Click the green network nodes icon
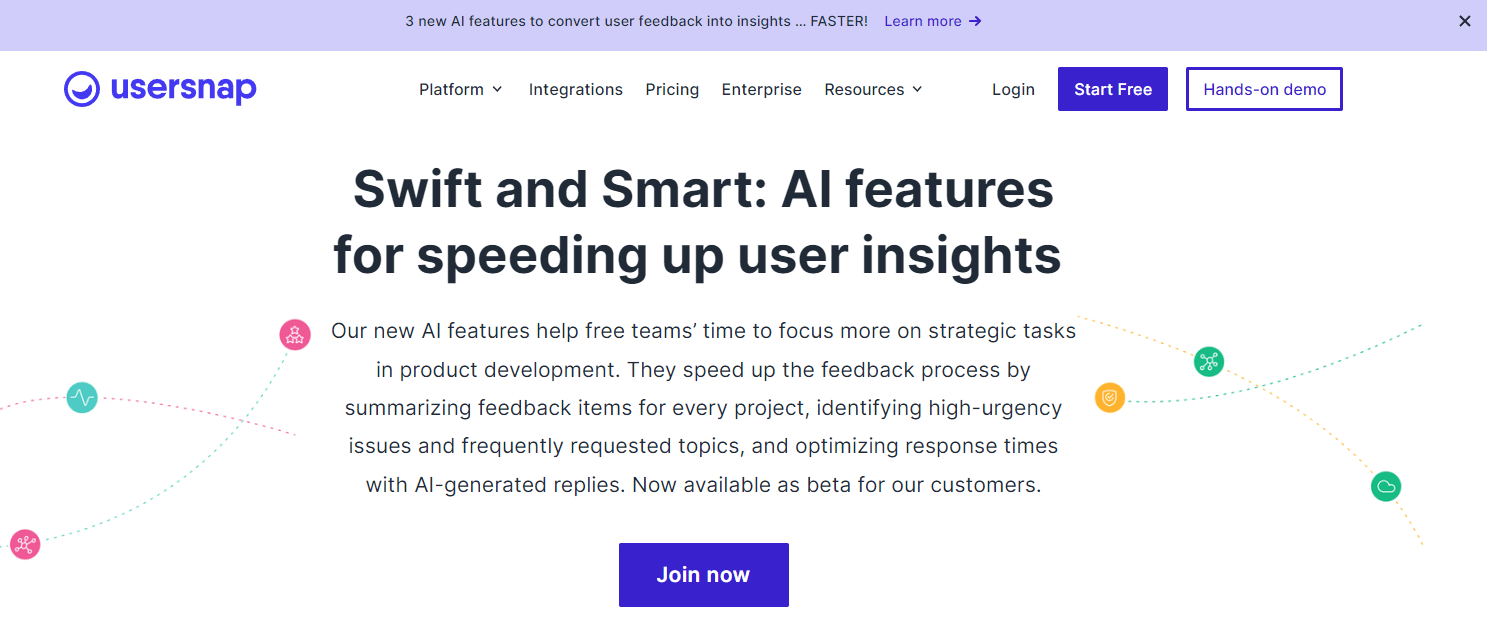Viewport: 1487px width, 636px height. pyautogui.click(x=1209, y=361)
